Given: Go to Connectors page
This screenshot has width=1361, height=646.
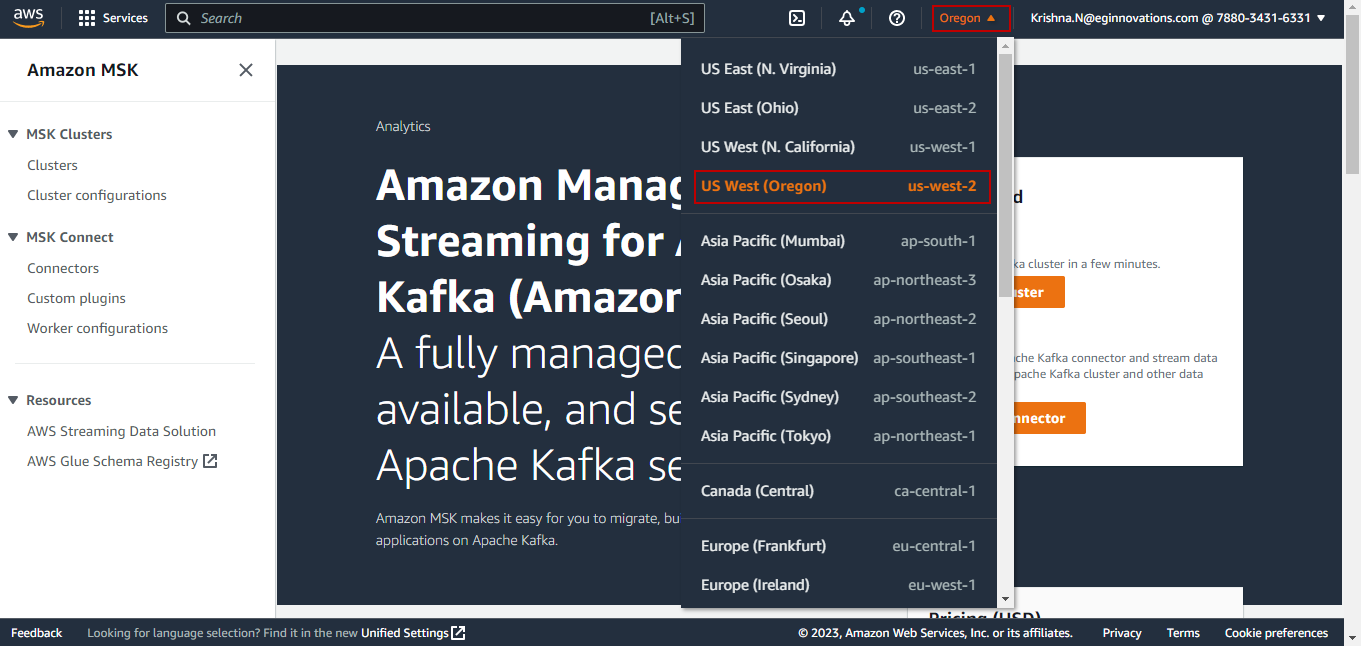Looking at the screenshot, I should point(63,268).
